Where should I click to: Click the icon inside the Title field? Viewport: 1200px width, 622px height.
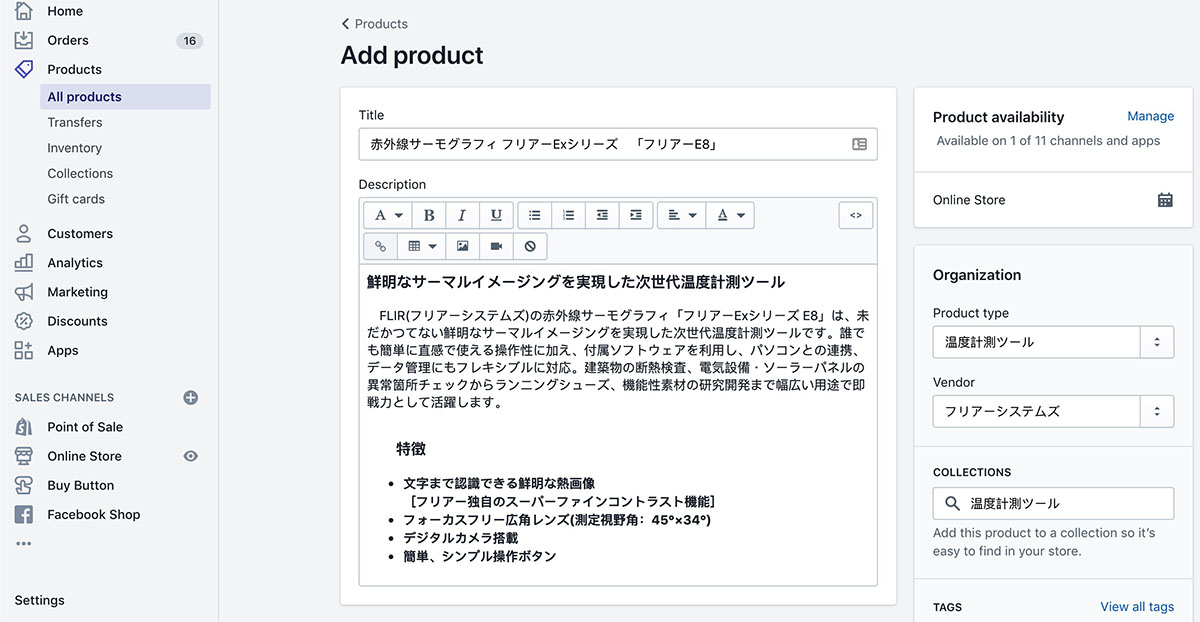(x=859, y=144)
